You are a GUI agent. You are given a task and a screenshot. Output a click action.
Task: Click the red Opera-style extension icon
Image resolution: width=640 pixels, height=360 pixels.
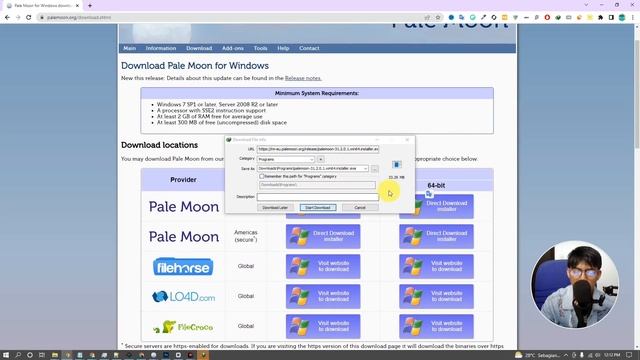(x=547, y=18)
